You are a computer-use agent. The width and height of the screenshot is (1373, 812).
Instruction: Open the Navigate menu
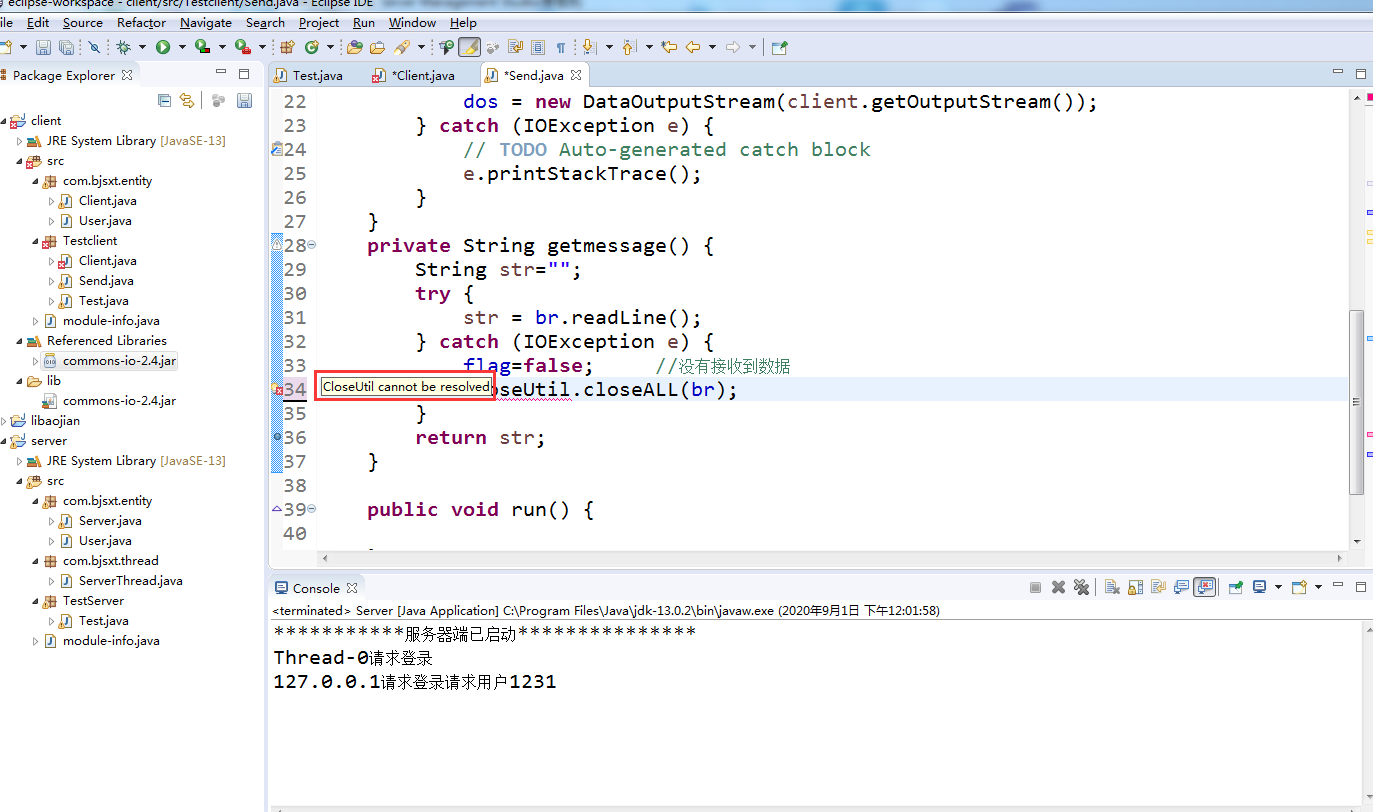[206, 22]
